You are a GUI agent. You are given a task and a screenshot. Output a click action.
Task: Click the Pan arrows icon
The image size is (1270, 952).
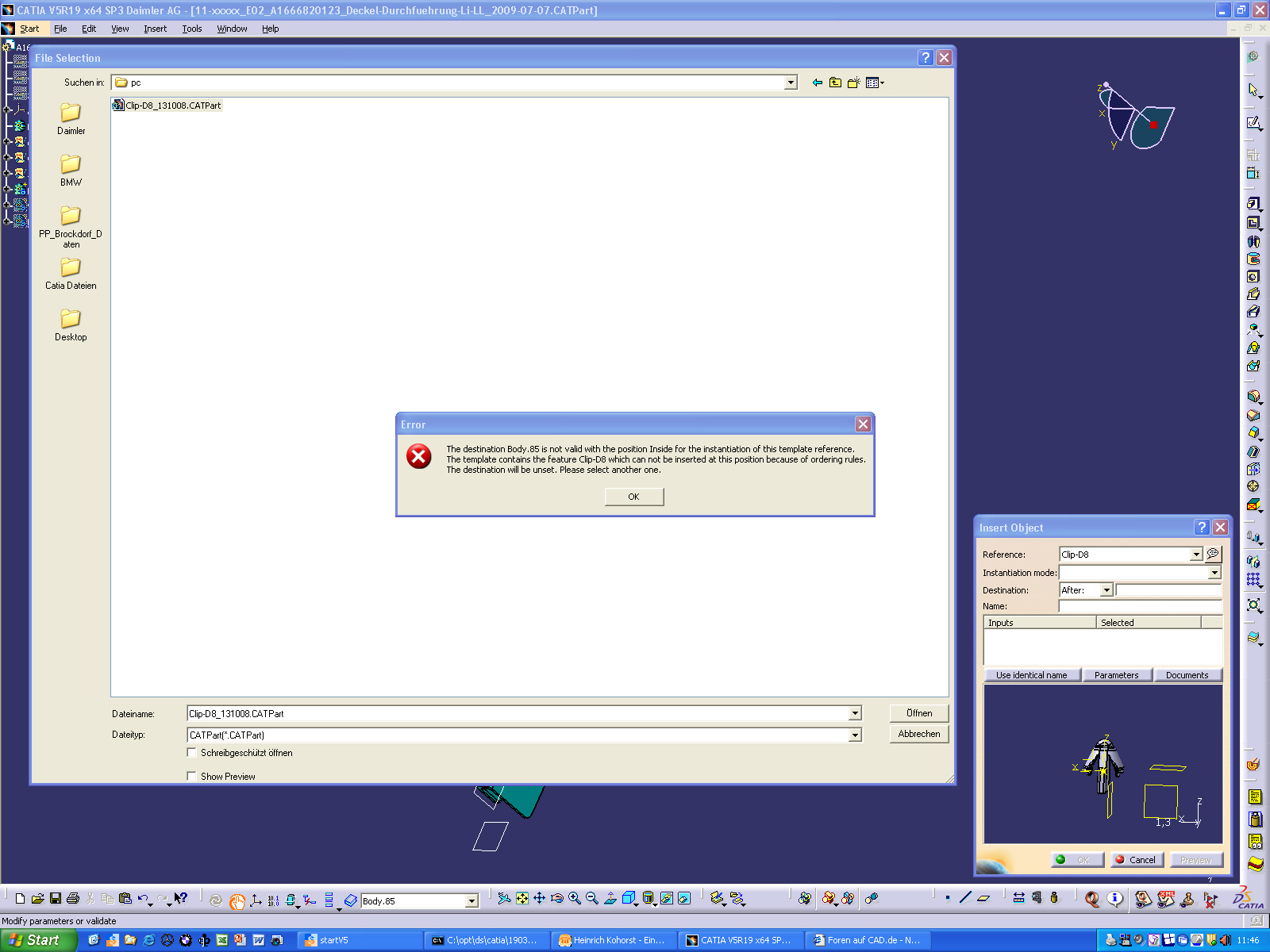[x=540, y=899]
